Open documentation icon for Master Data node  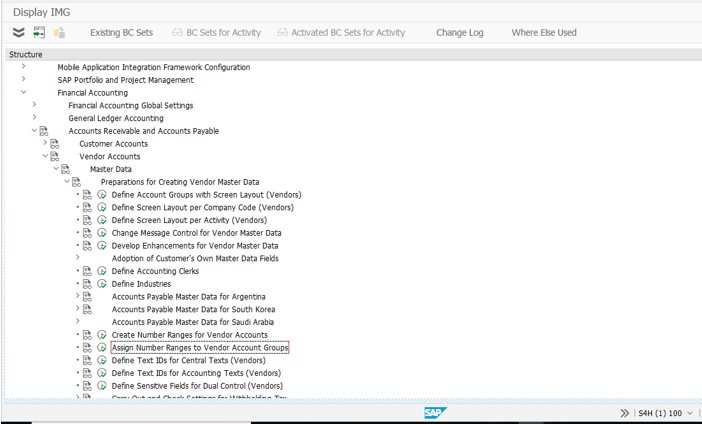(x=65, y=169)
